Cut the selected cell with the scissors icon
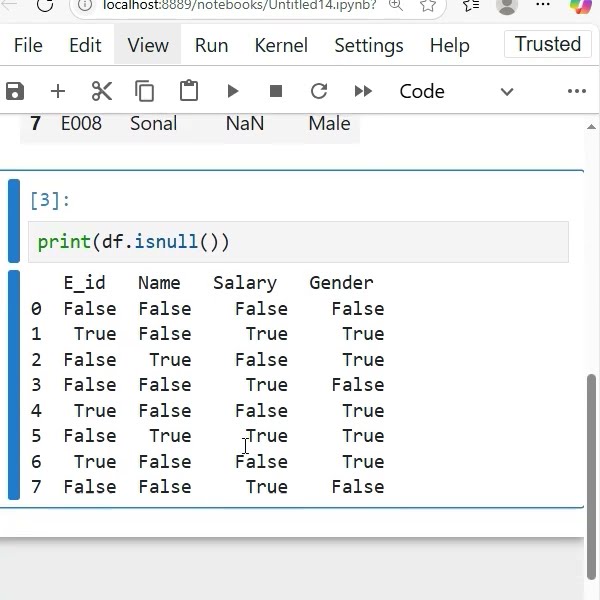The width and height of the screenshot is (600, 600). click(102, 91)
